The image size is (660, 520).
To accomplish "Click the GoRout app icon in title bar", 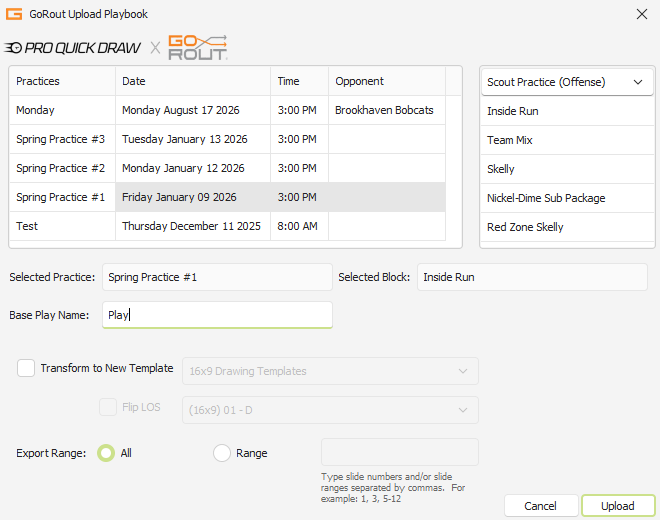I will [x=14, y=14].
